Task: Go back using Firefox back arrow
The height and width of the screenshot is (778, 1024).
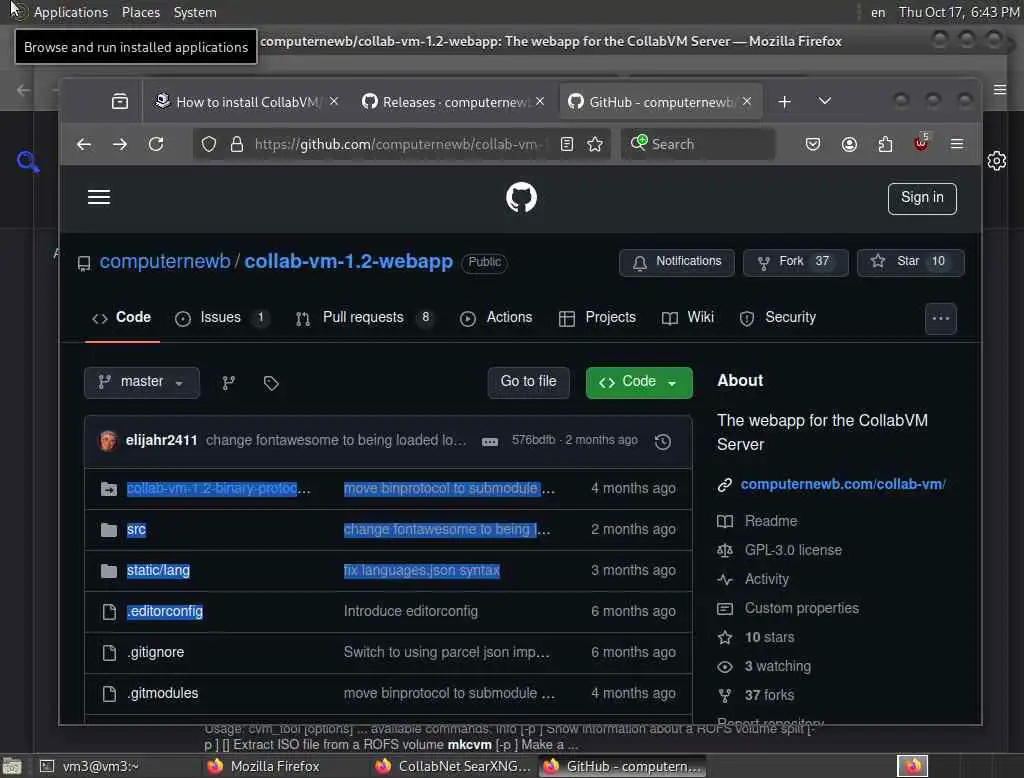Action: (84, 144)
